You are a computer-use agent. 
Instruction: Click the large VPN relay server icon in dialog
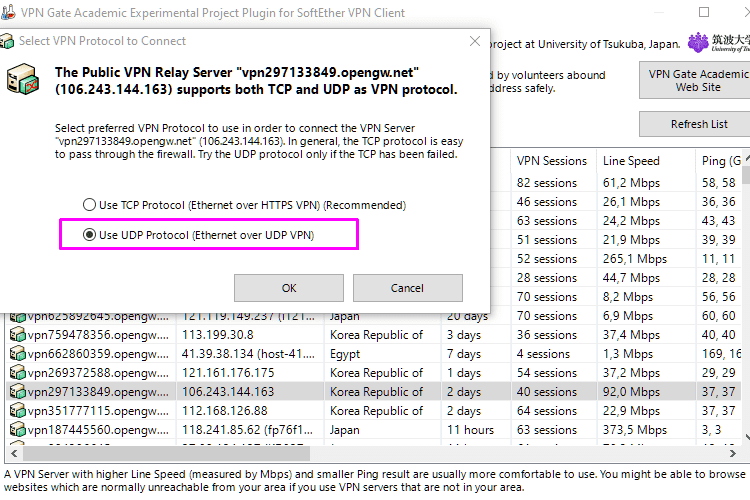pos(22,79)
